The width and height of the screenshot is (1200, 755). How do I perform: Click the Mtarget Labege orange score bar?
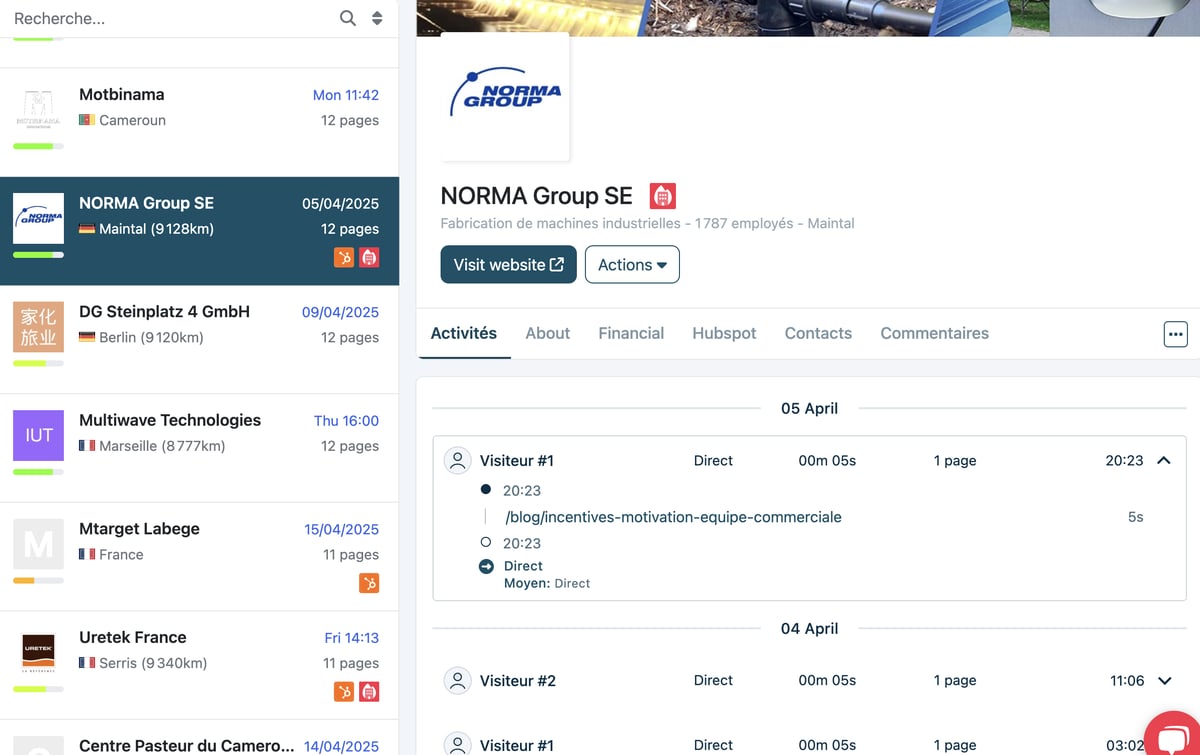click(x=38, y=580)
